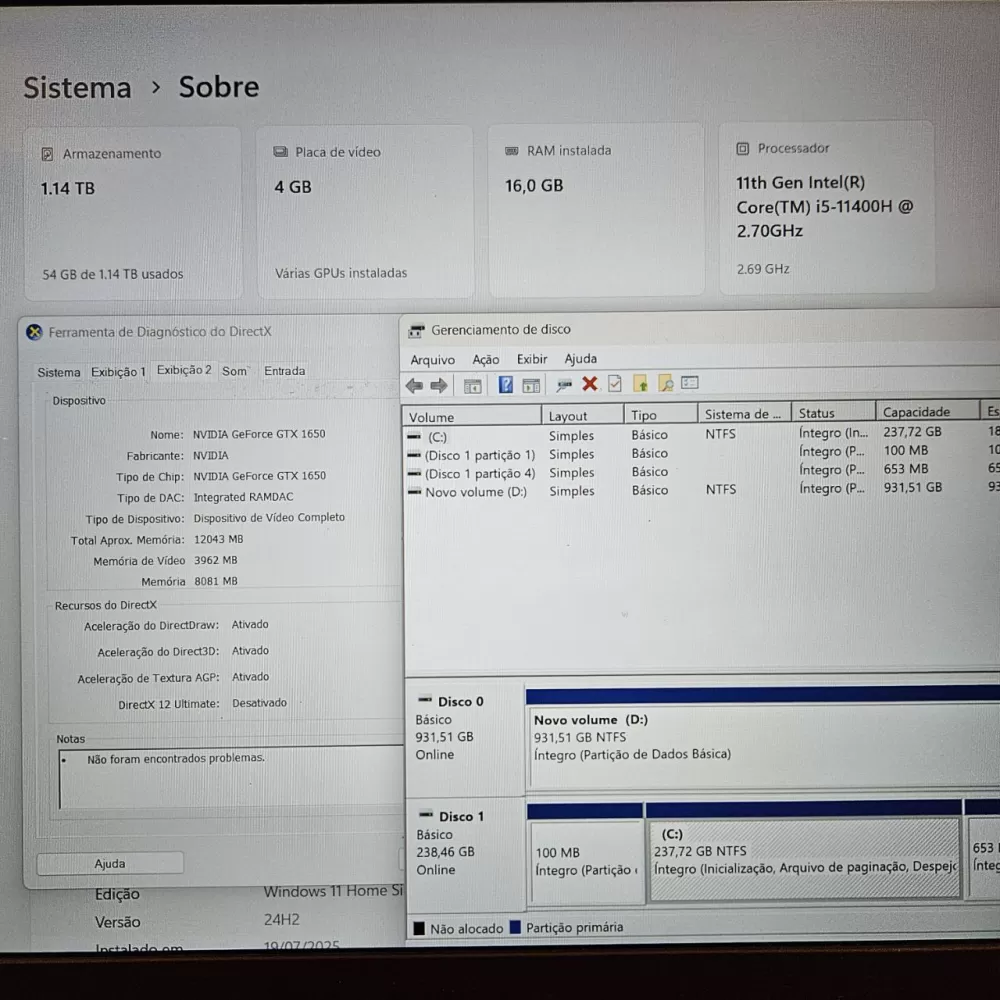Screen dimensions: 1000x1000
Task: Click the Disco 1 disk icon
Action: [x=426, y=815]
